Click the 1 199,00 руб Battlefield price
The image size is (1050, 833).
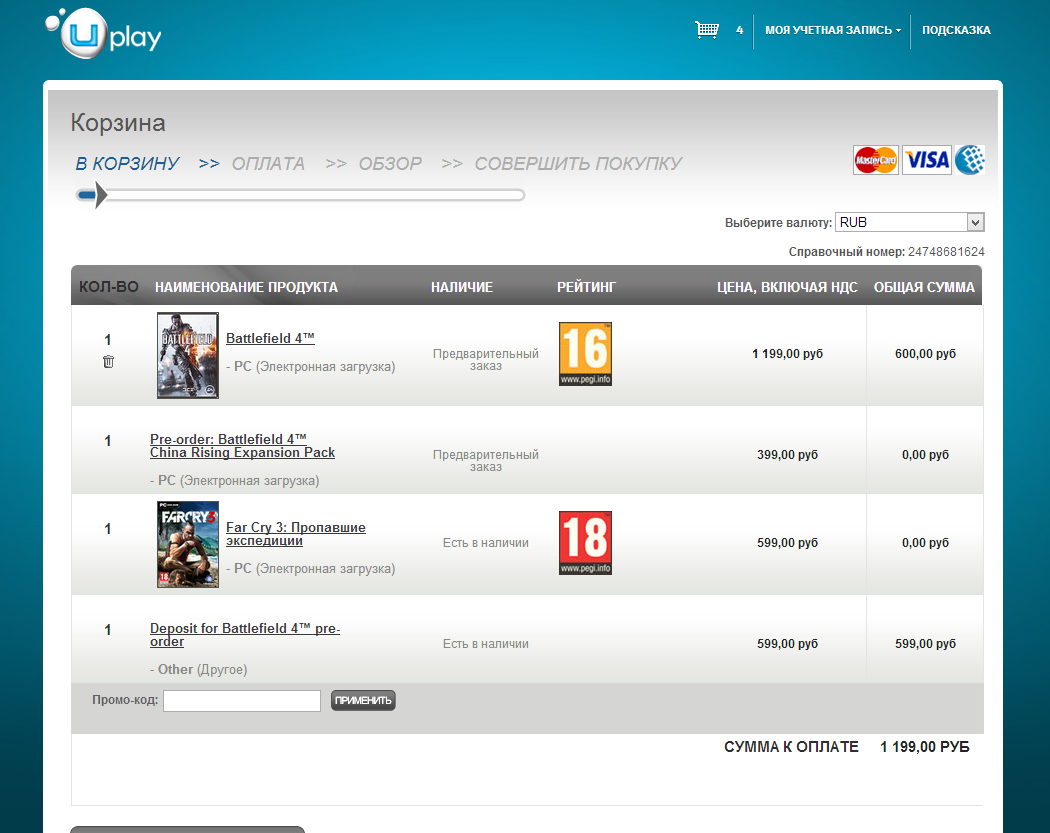click(x=788, y=354)
